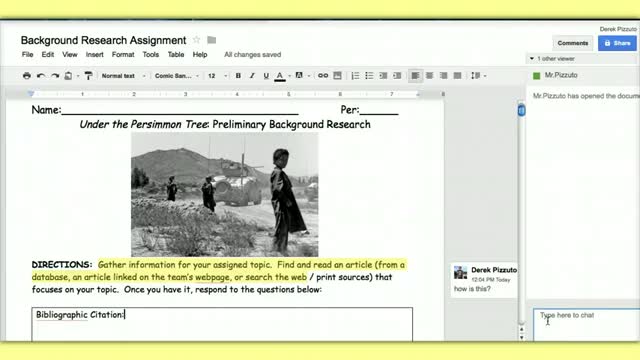This screenshot has width=640, height=360.
Task: Select the black-and-white photo in the document
Action: click(x=224, y=195)
